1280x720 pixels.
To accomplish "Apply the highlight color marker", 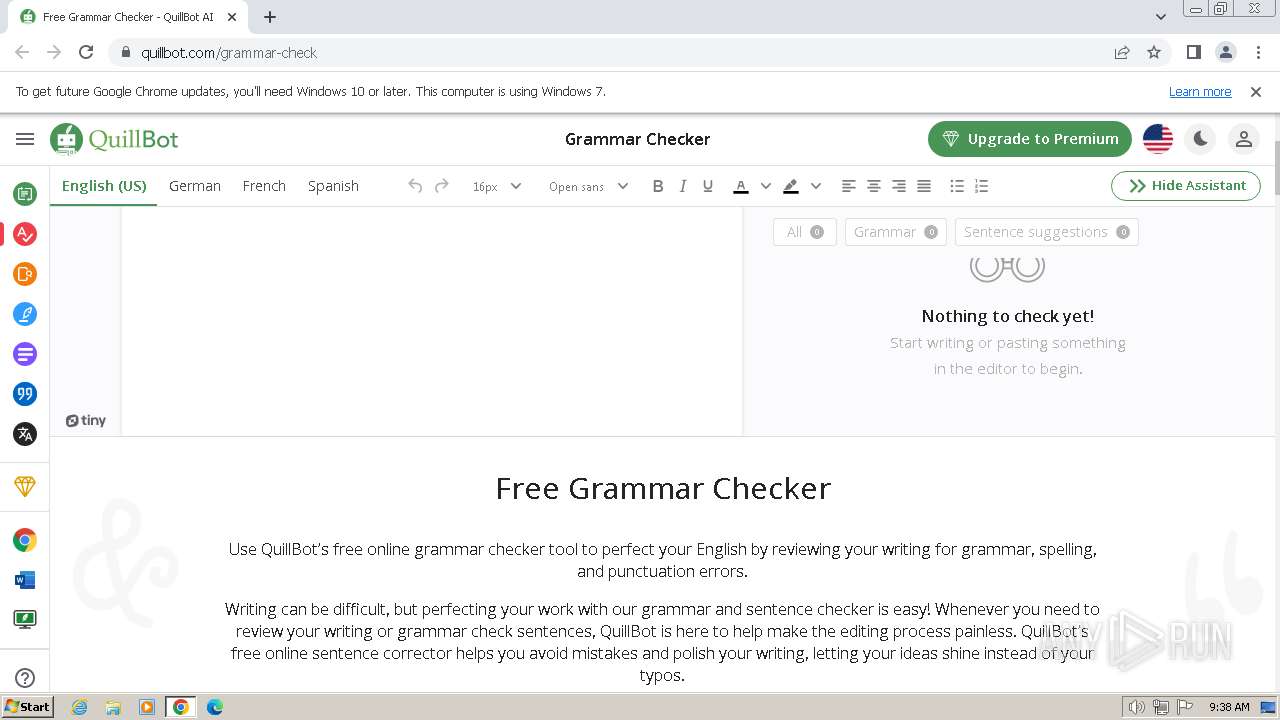I will [x=791, y=186].
